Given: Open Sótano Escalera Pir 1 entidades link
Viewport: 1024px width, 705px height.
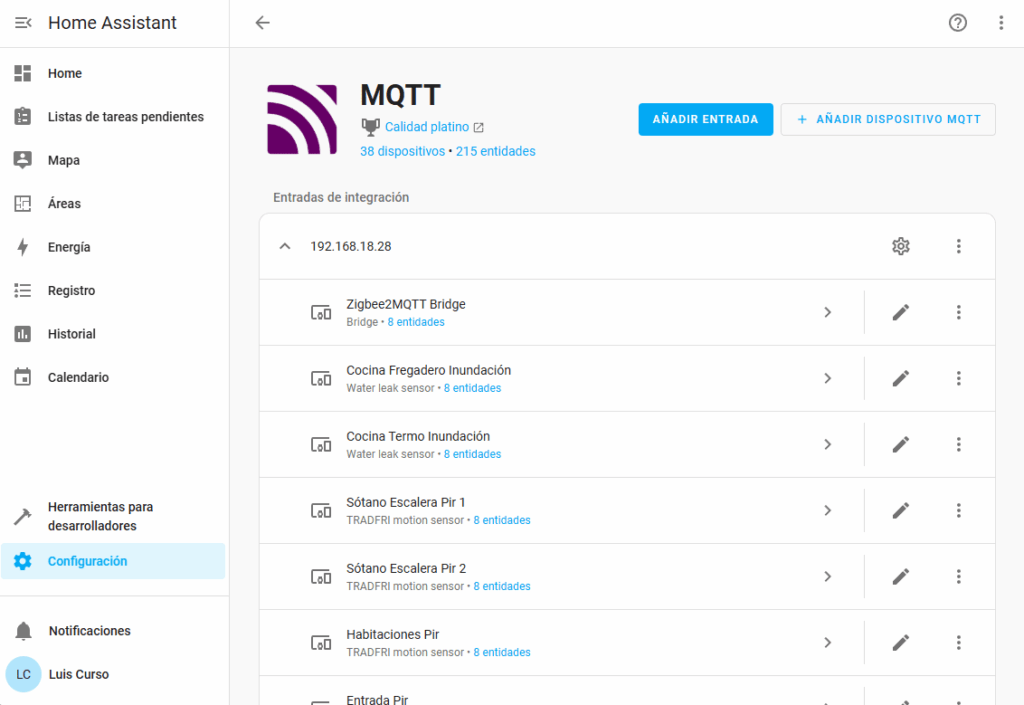Looking at the screenshot, I should 502,520.
